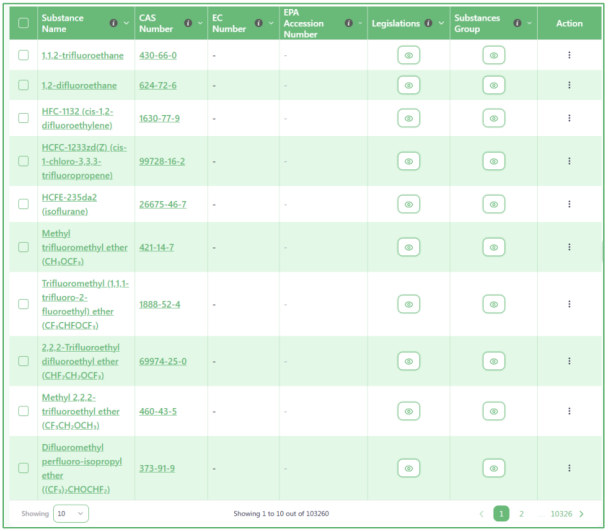Open Difluoromethyl perfluoro-isopropyl ether link

click(81, 468)
